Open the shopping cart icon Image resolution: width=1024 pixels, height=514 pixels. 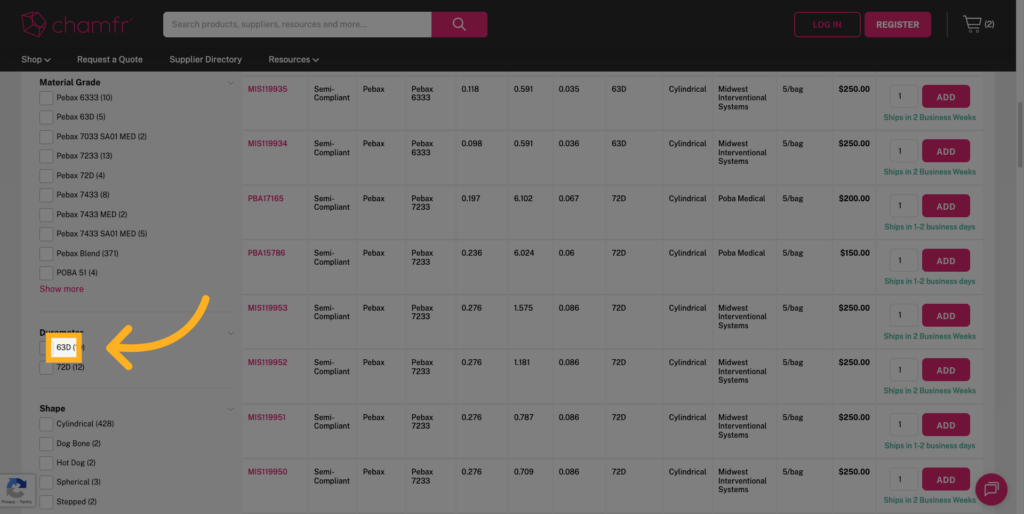tap(972, 24)
